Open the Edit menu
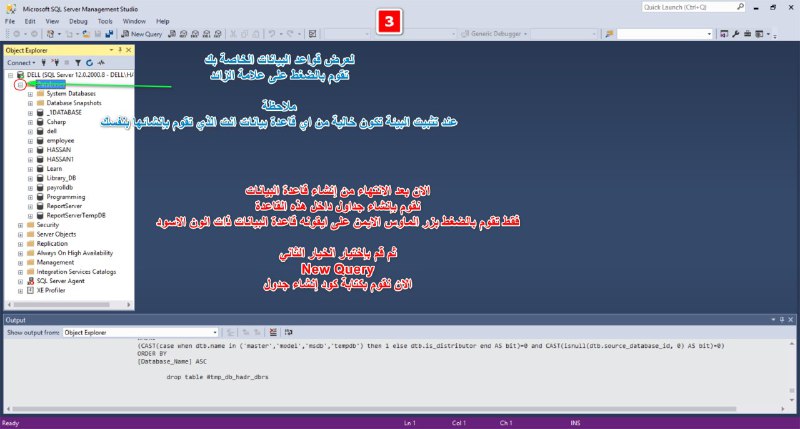 [x=30, y=21]
